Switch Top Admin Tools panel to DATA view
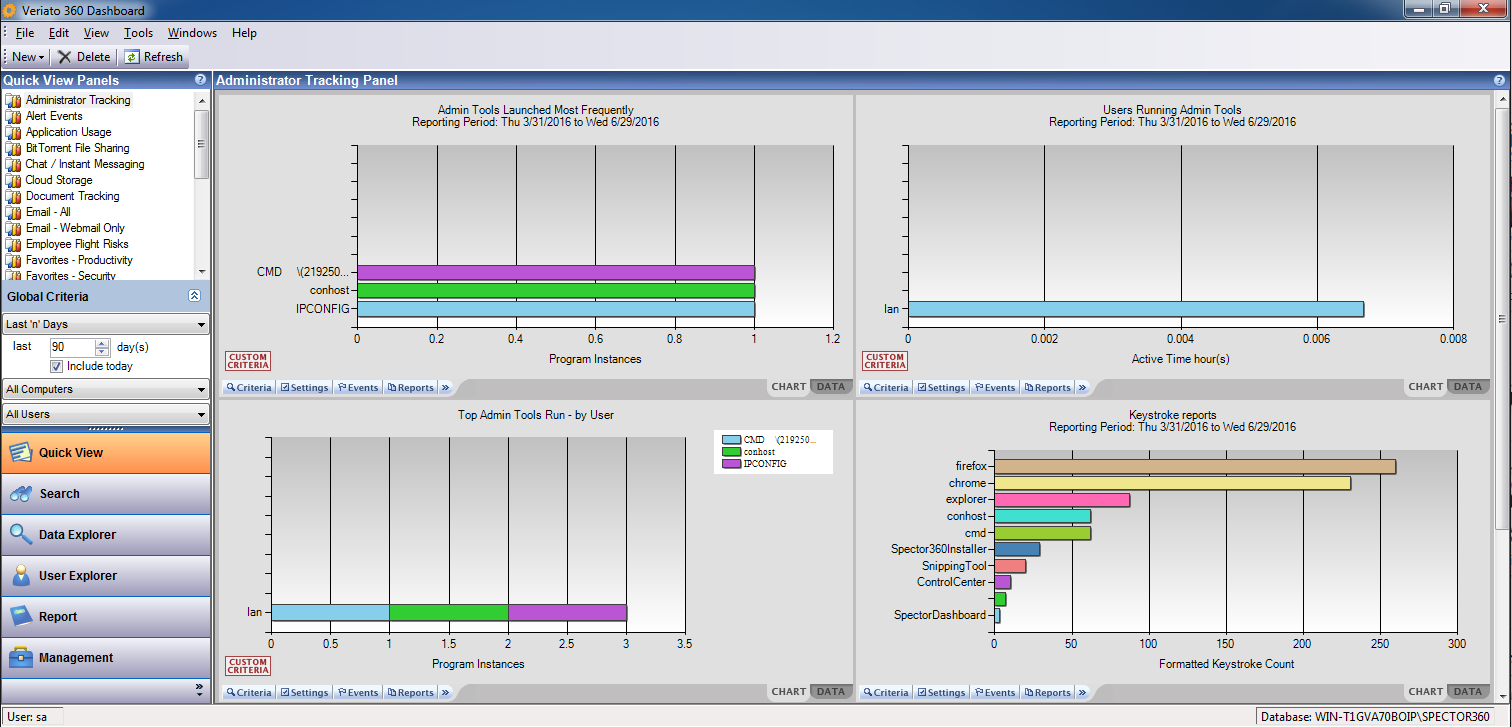This screenshot has width=1512, height=727. [830, 692]
